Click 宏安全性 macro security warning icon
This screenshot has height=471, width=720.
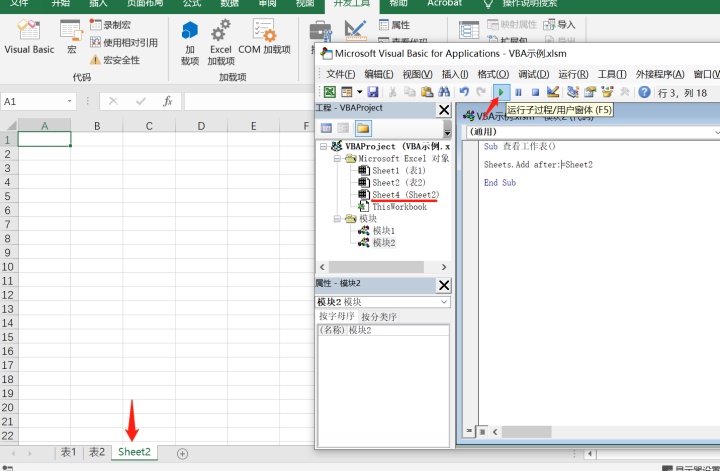(x=95, y=60)
